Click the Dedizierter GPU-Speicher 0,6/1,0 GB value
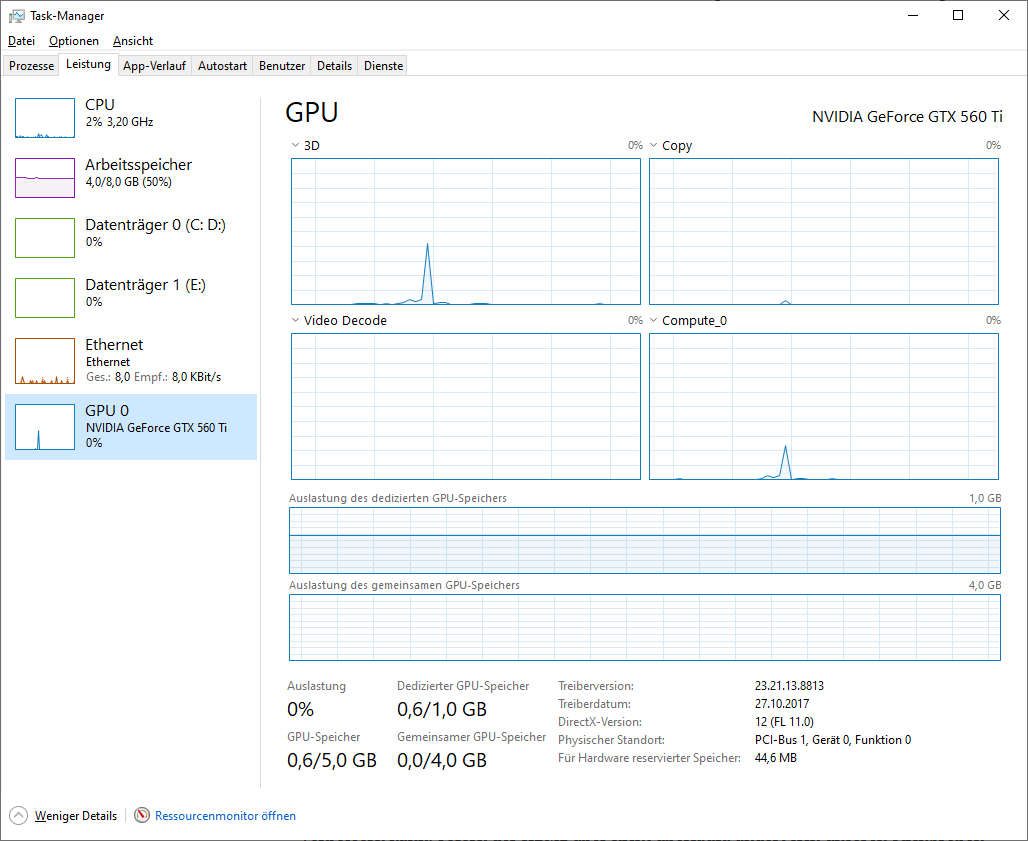Image resolution: width=1028 pixels, height=841 pixels. [442, 709]
